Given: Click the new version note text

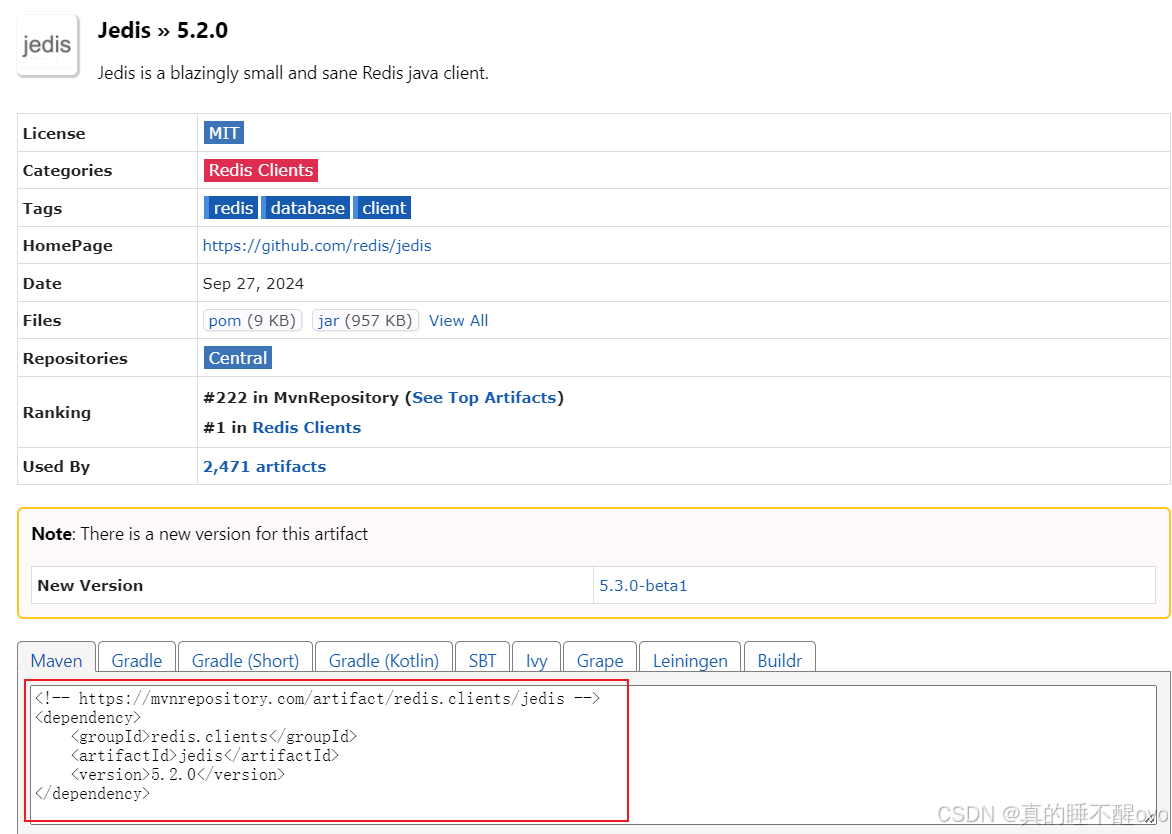Looking at the screenshot, I should (200, 534).
